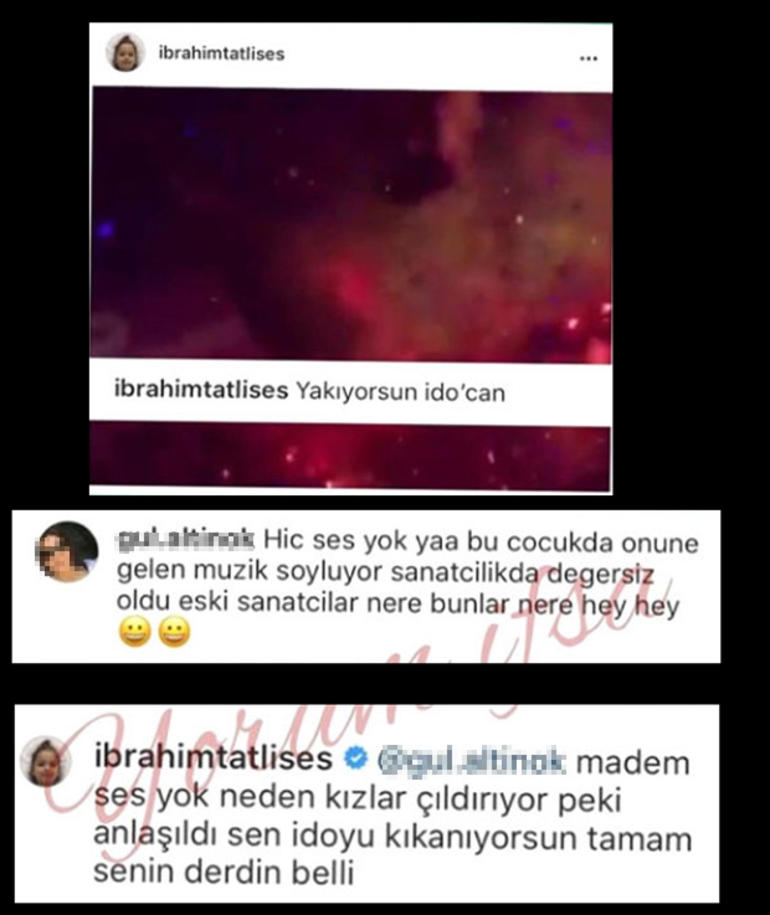Click bold ibrahimtatlises name in caption
The width and height of the screenshot is (770, 915).
(201, 390)
